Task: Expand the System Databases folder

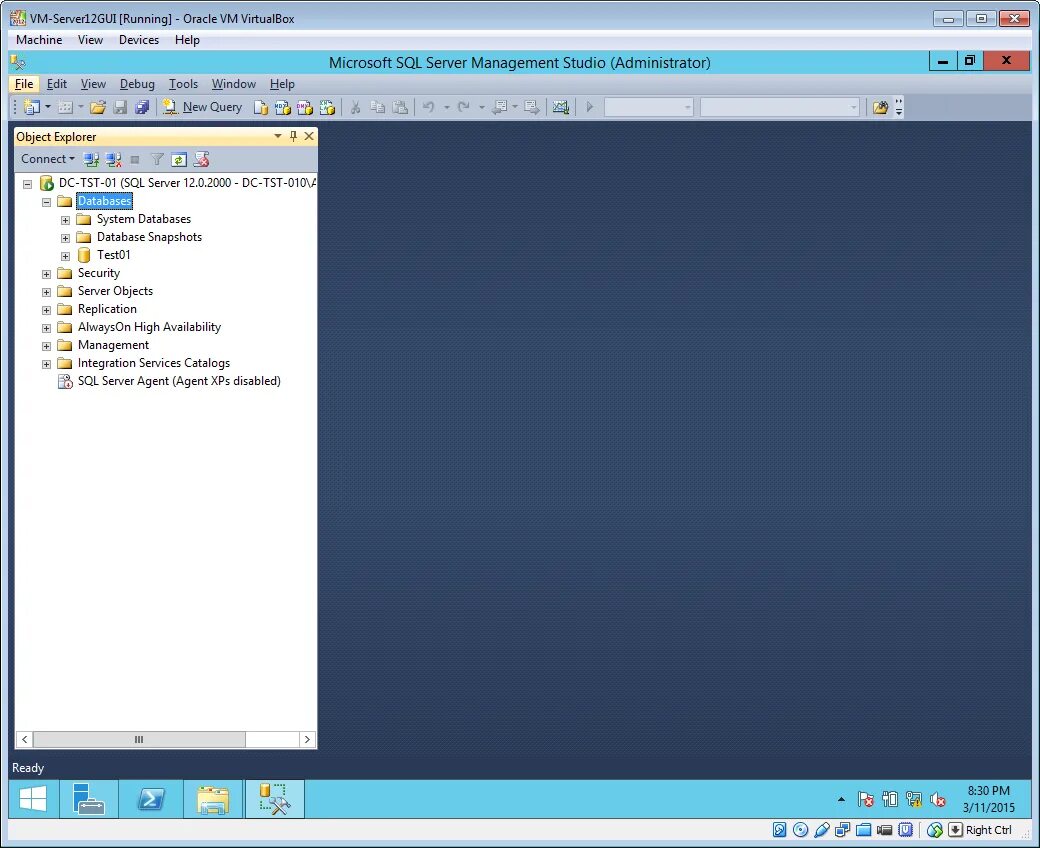Action: [x=65, y=220]
